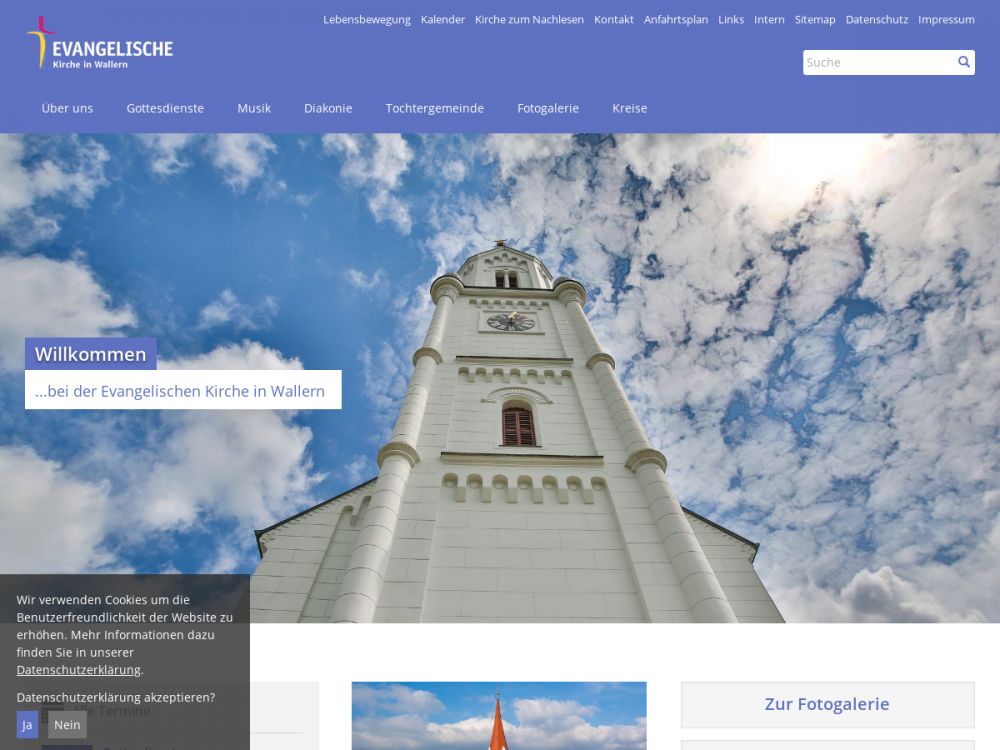The image size is (1000, 750).
Task: Open the Kontakt page link
Action: (613, 20)
